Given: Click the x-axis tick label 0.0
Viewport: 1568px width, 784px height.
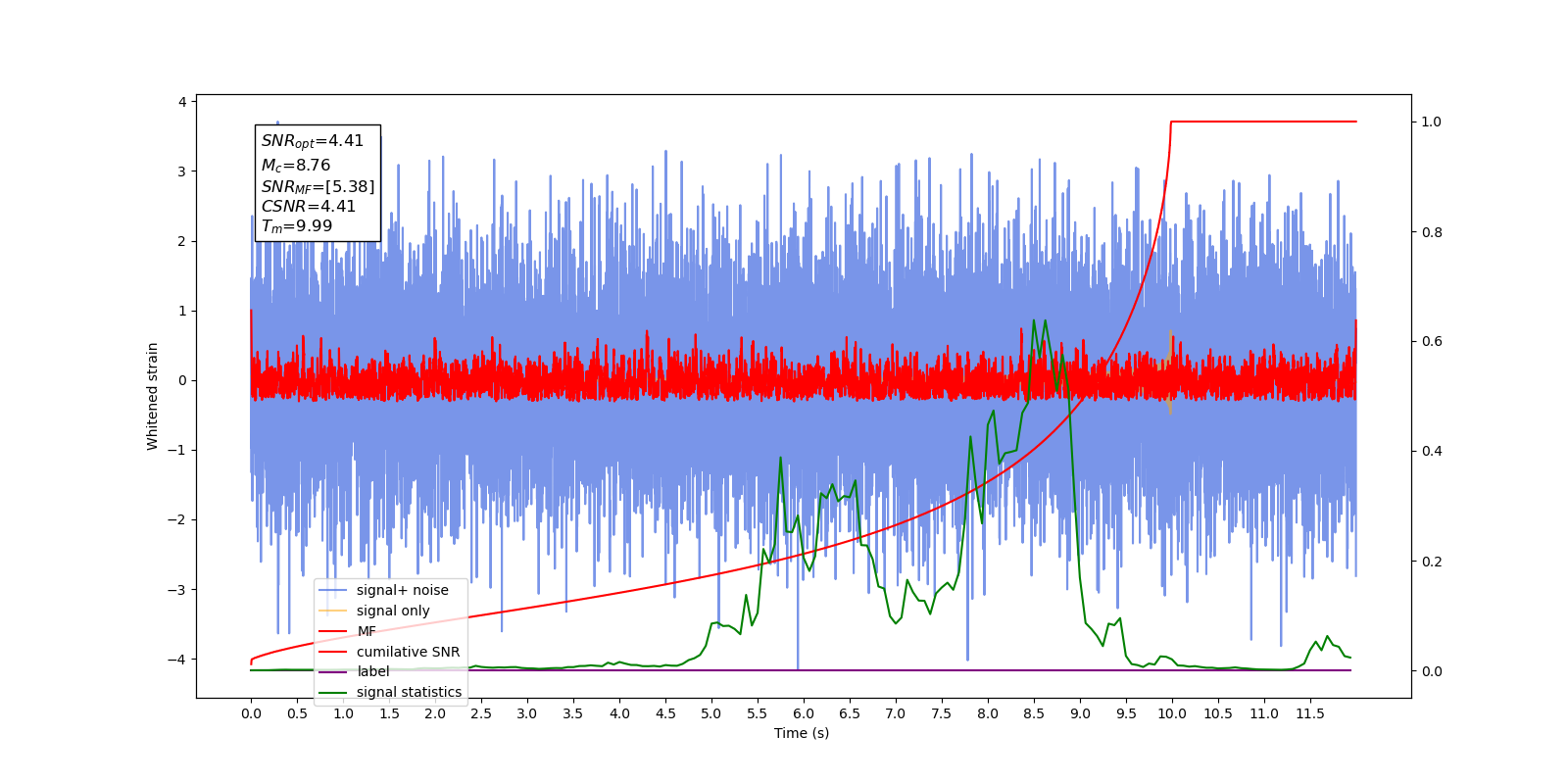Looking at the screenshot, I should point(251,713).
